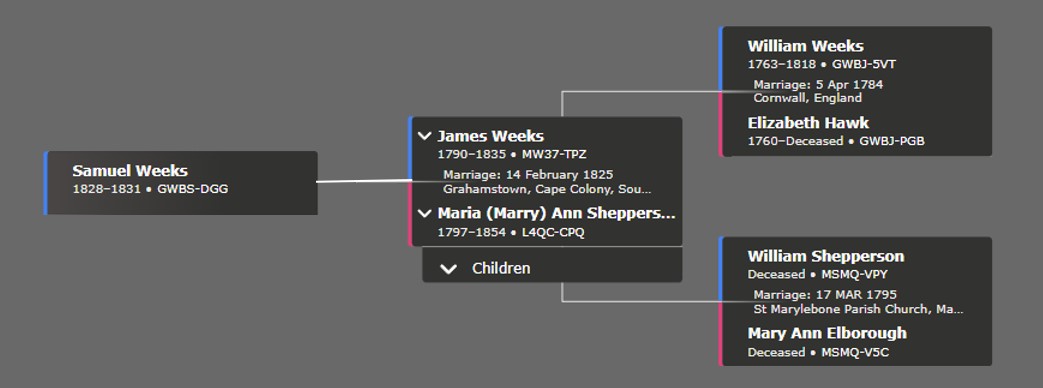Expand the chevron beside Maria Ann Shepperson

tap(424, 214)
